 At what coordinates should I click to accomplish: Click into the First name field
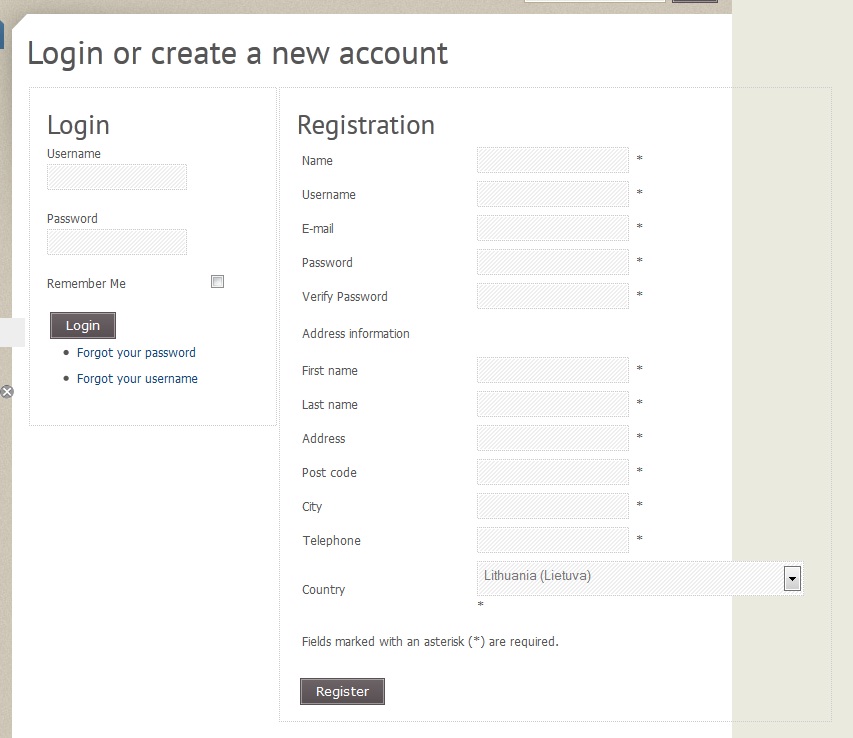click(553, 370)
